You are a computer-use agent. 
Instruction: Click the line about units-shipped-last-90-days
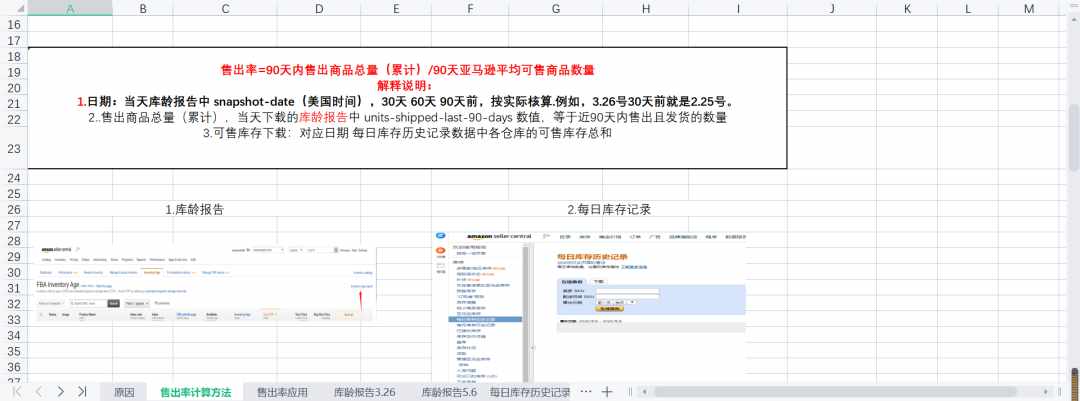tap(408, 117)
